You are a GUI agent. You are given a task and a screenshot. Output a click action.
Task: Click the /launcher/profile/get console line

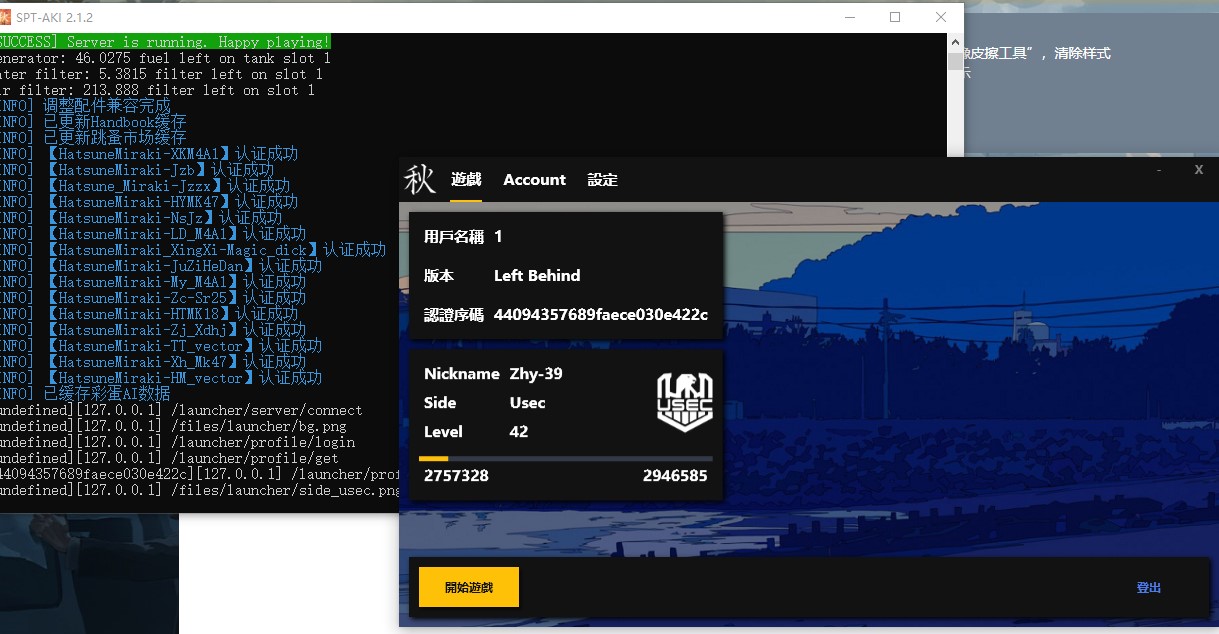point(169,458)
